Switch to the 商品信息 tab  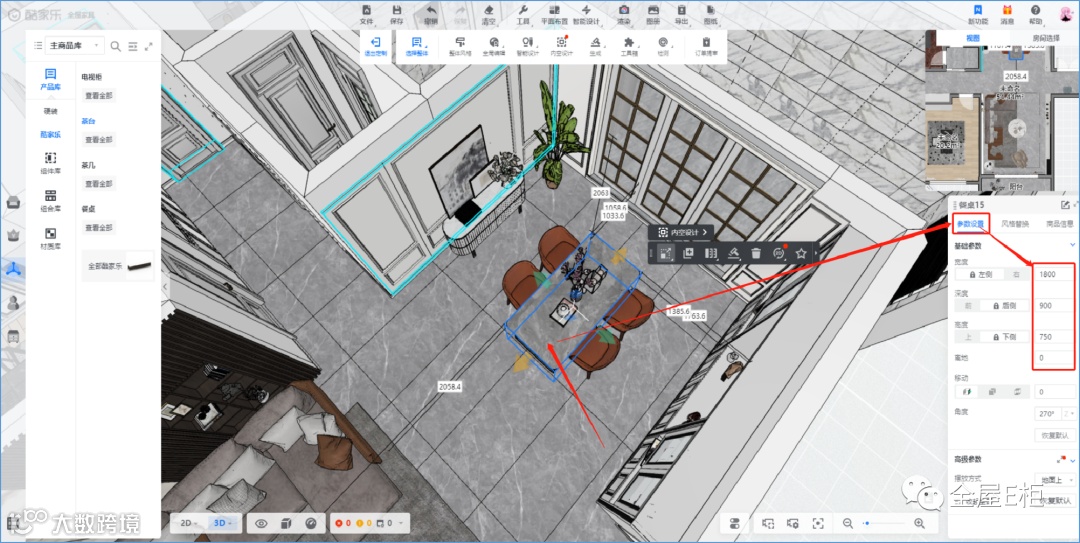click(1059, 224)
